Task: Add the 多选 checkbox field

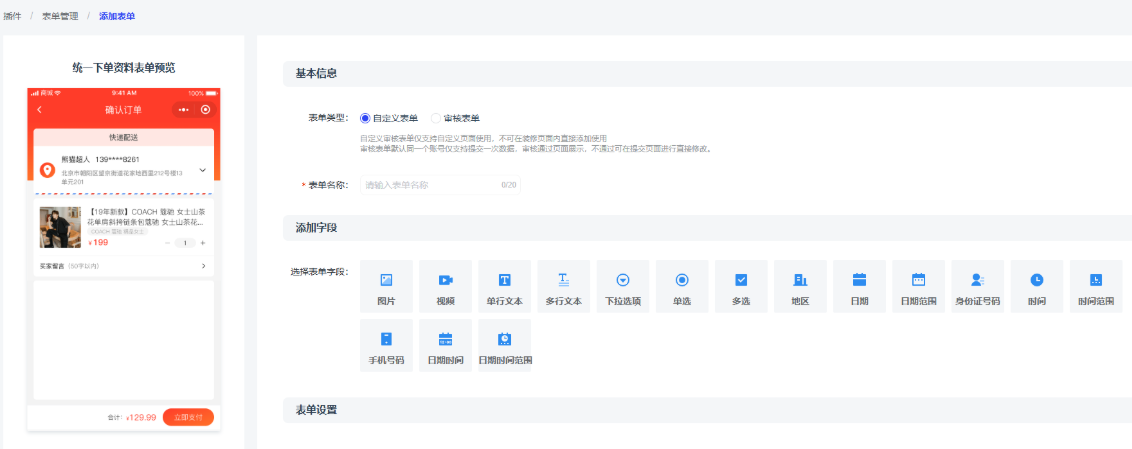Action: [x=741, y=286]
